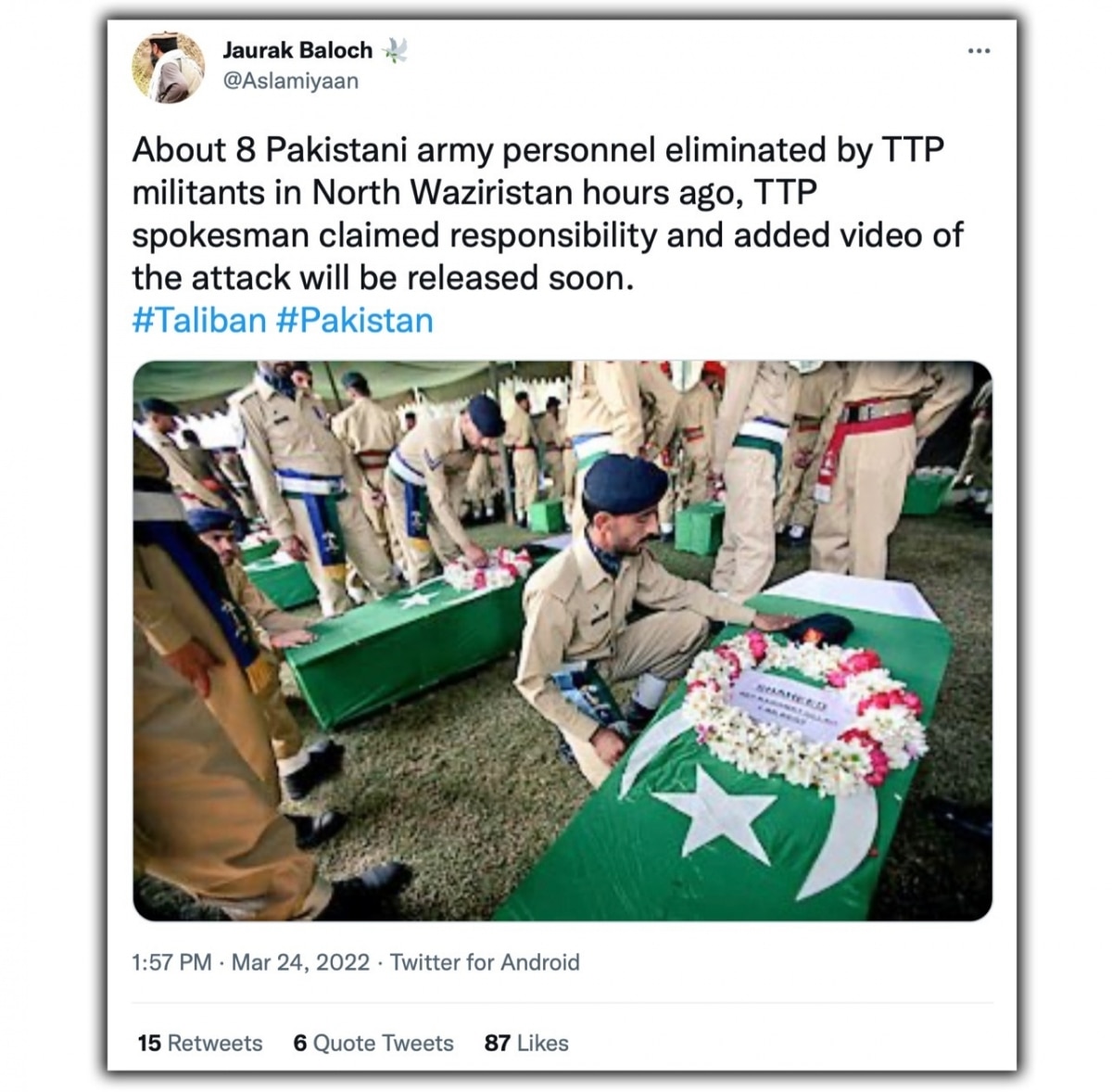Open the #Pakistan hashtag
This screenshot has width=1112, height=1092.
[354, 321]
